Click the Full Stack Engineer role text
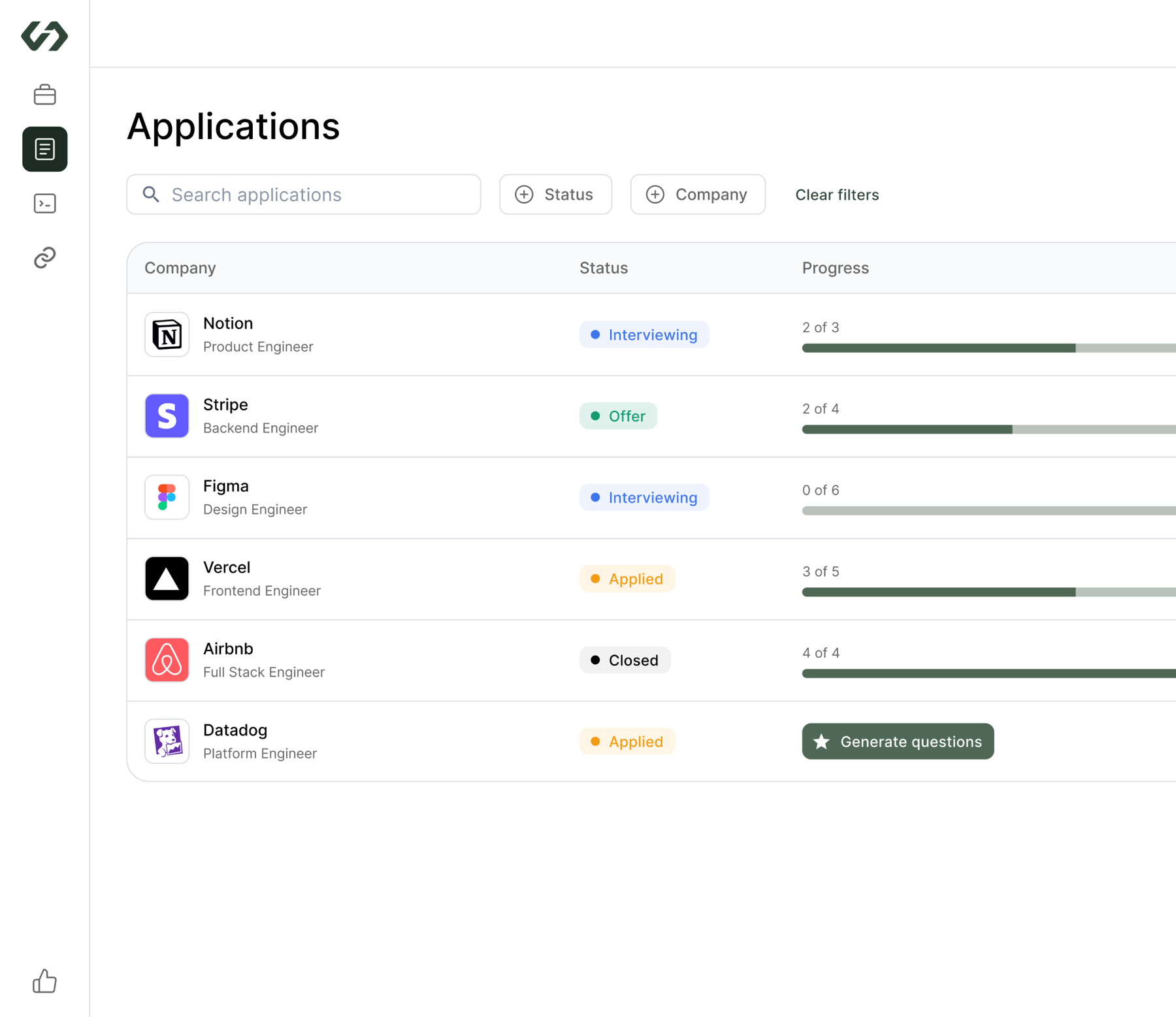Screen dimensions: 1176x1017 pos(264,672)
